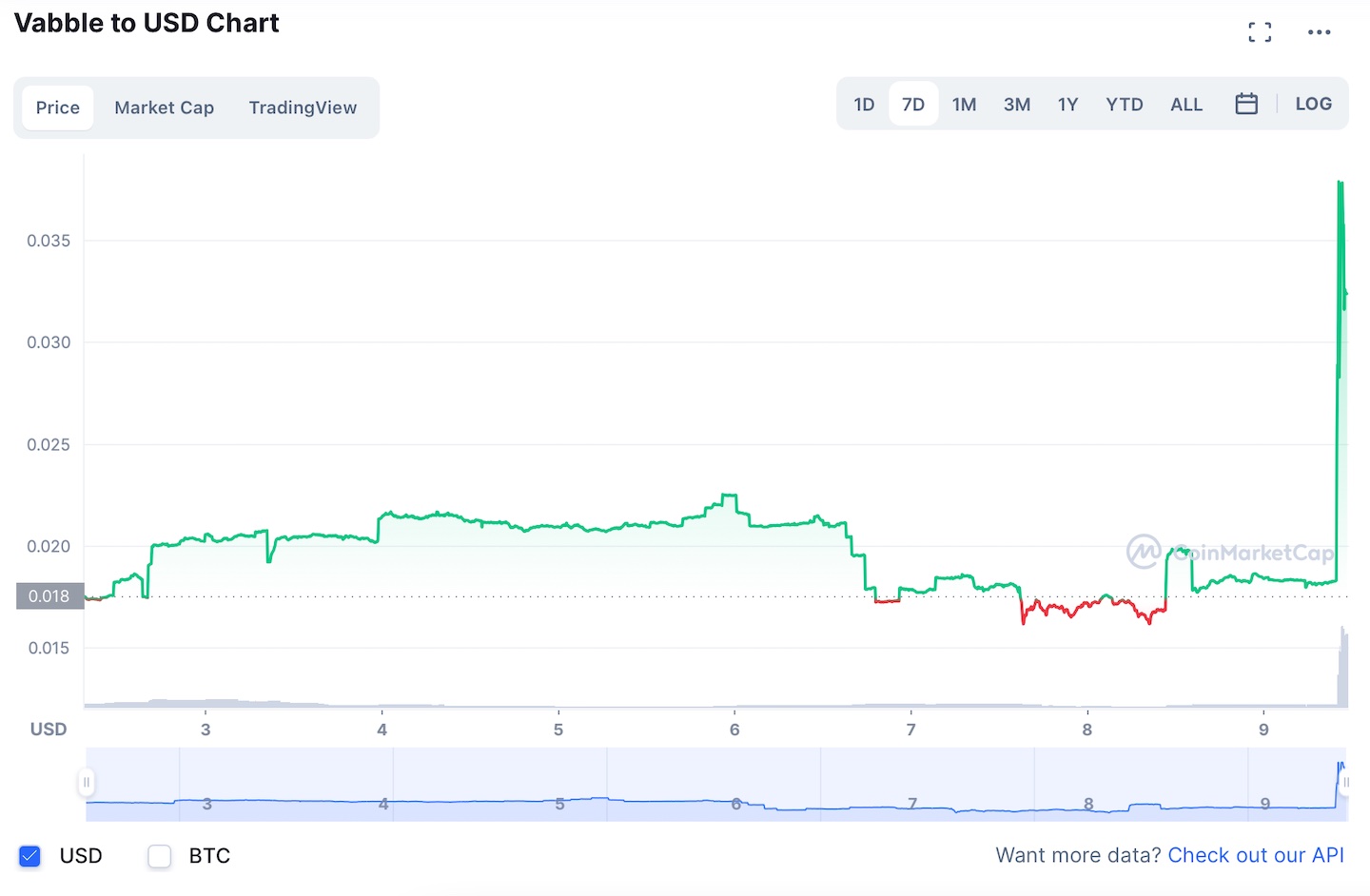Toggle LOG scale on the chart
This screenshot has width=1370, height=896.
click(x=1313, y=104)
